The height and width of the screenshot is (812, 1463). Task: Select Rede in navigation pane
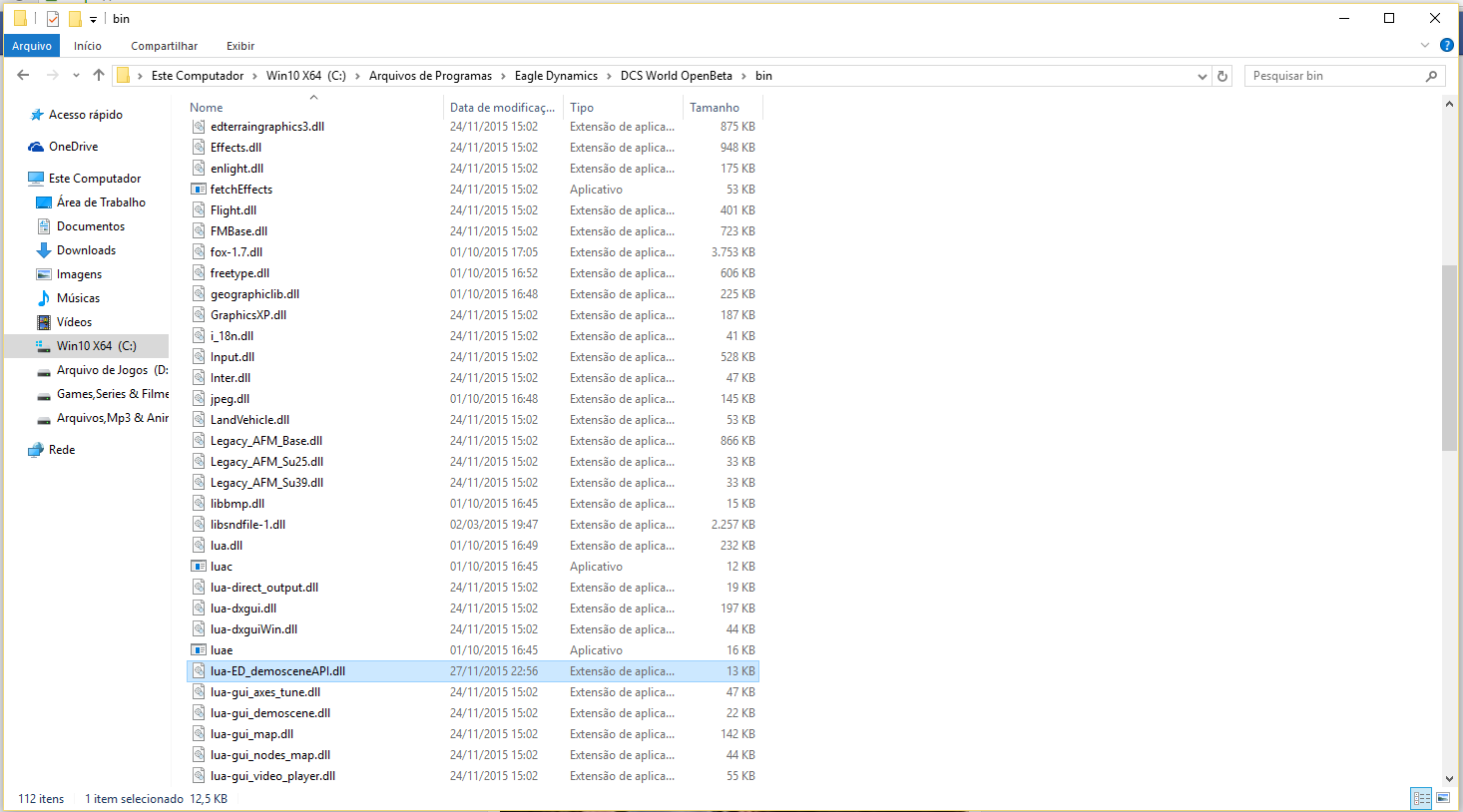point(62,450)
